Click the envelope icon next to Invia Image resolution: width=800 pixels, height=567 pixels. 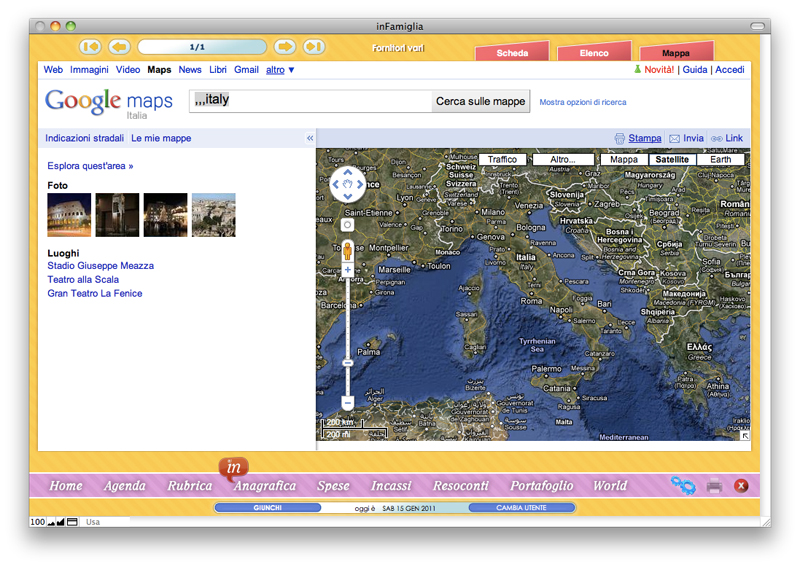(674, 139)
